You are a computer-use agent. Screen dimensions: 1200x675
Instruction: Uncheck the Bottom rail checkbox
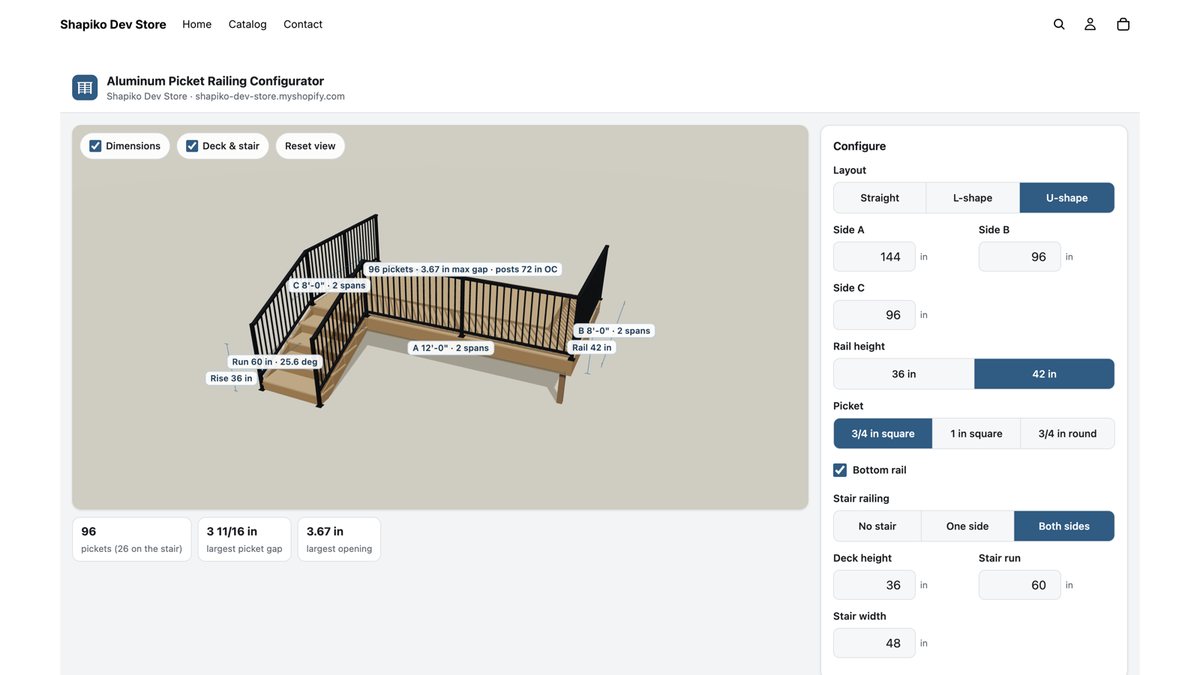point(840,470)
